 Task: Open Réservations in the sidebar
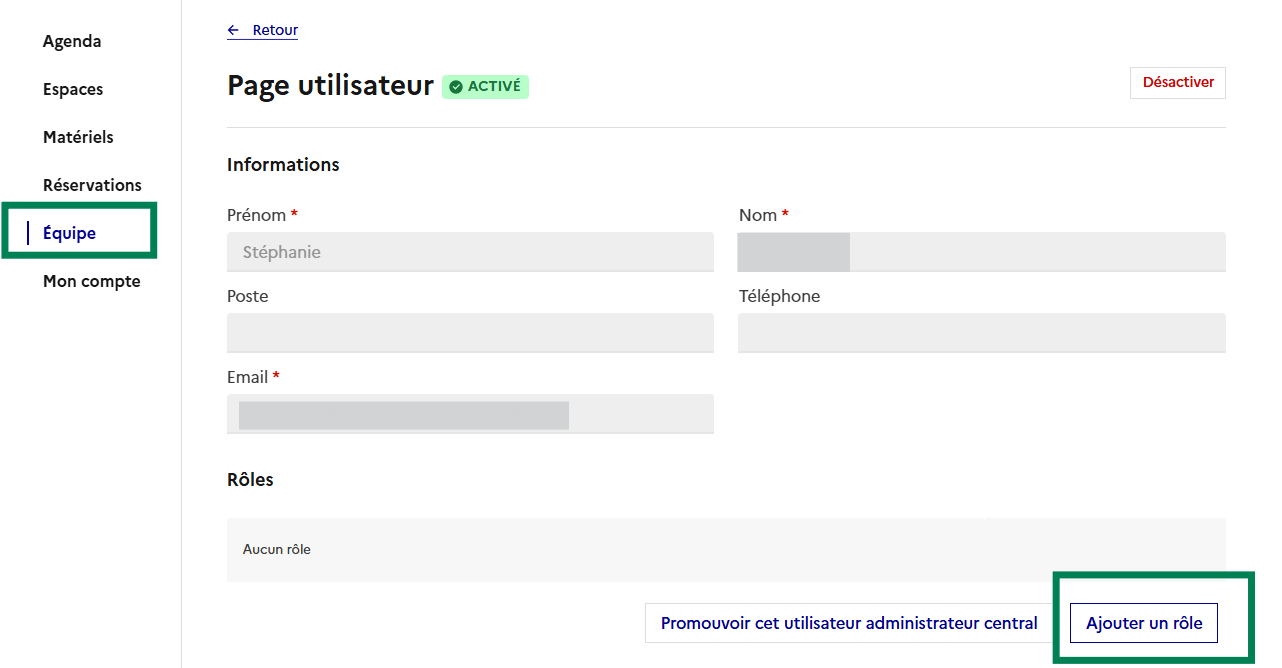pyautogui.click(x=92, y=185)
